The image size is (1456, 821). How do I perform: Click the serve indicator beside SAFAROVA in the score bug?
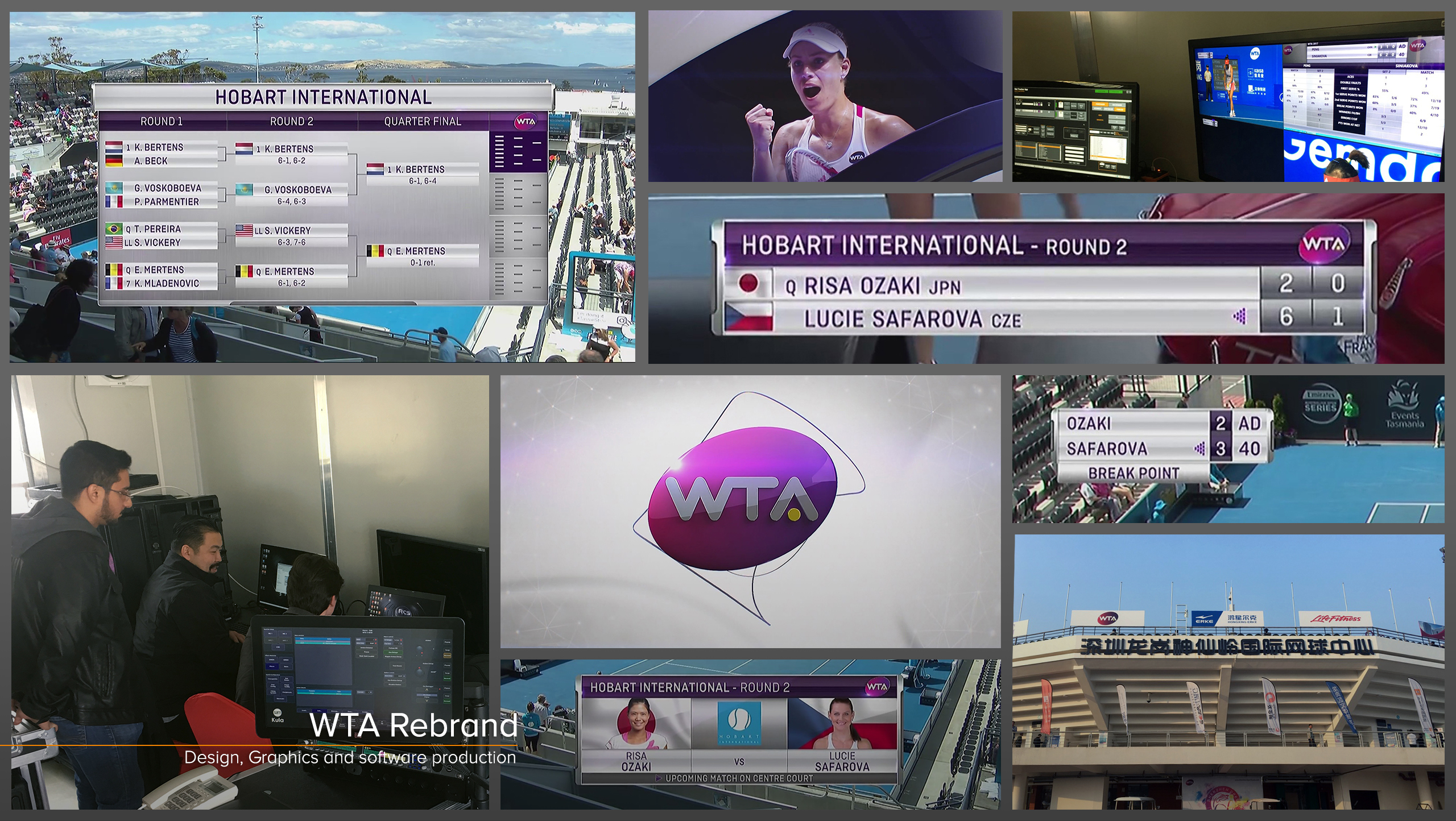click(x=1200, y=449)
